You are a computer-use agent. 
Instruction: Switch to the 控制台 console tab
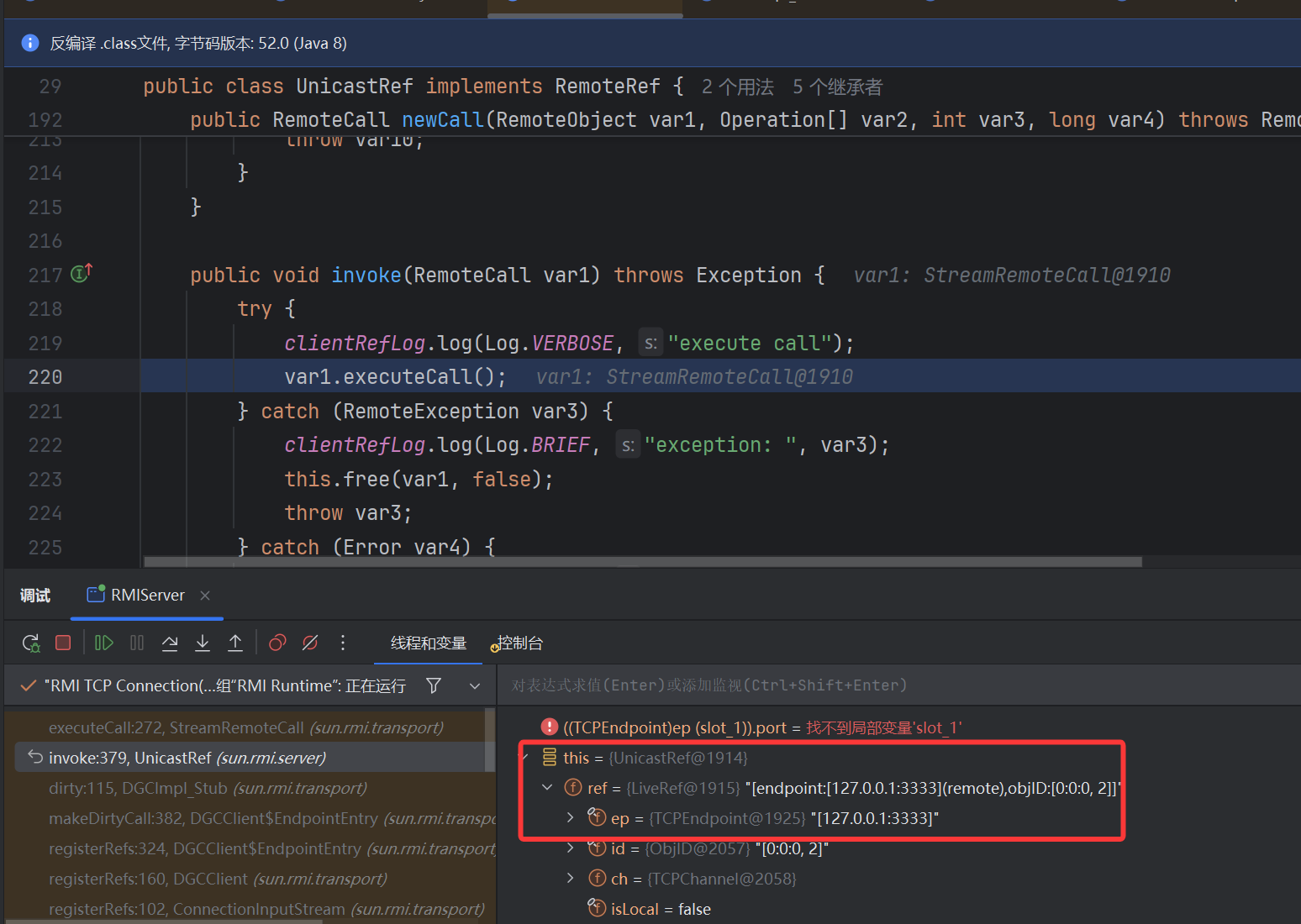point(519,643)
